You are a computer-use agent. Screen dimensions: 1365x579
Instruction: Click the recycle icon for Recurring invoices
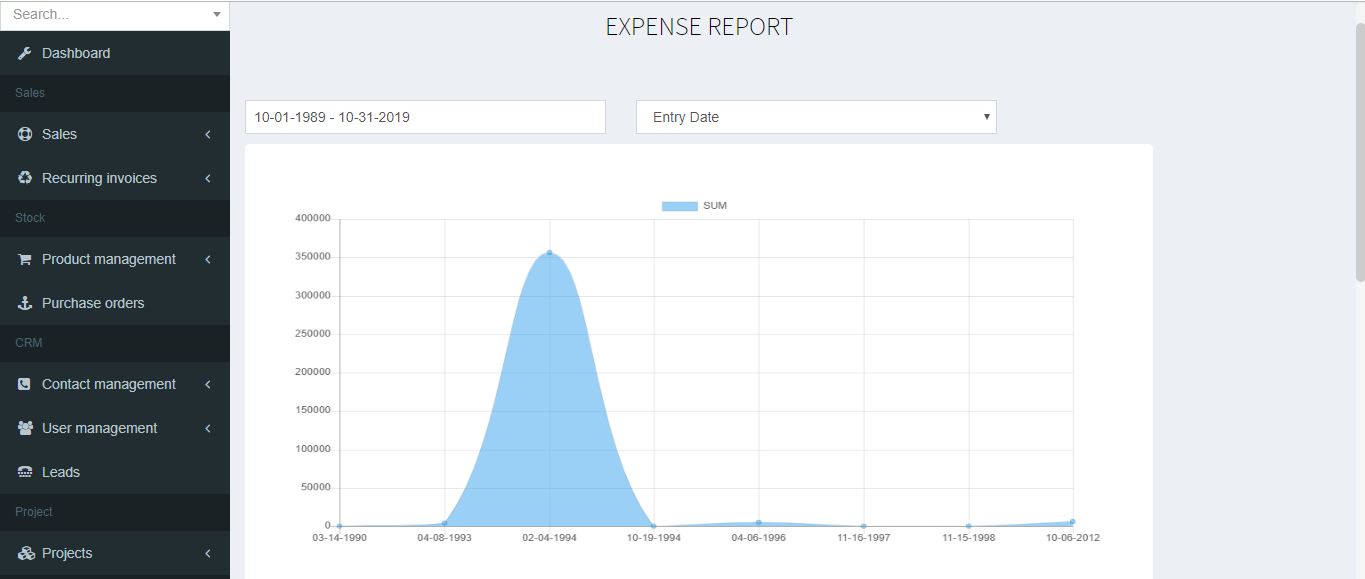pyautogui.click(x=25, y=178)
